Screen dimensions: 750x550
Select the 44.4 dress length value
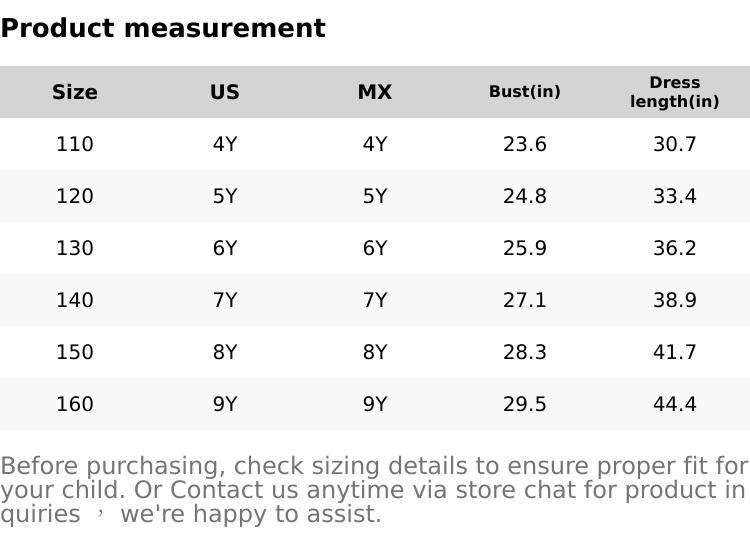tap(675, 404)
